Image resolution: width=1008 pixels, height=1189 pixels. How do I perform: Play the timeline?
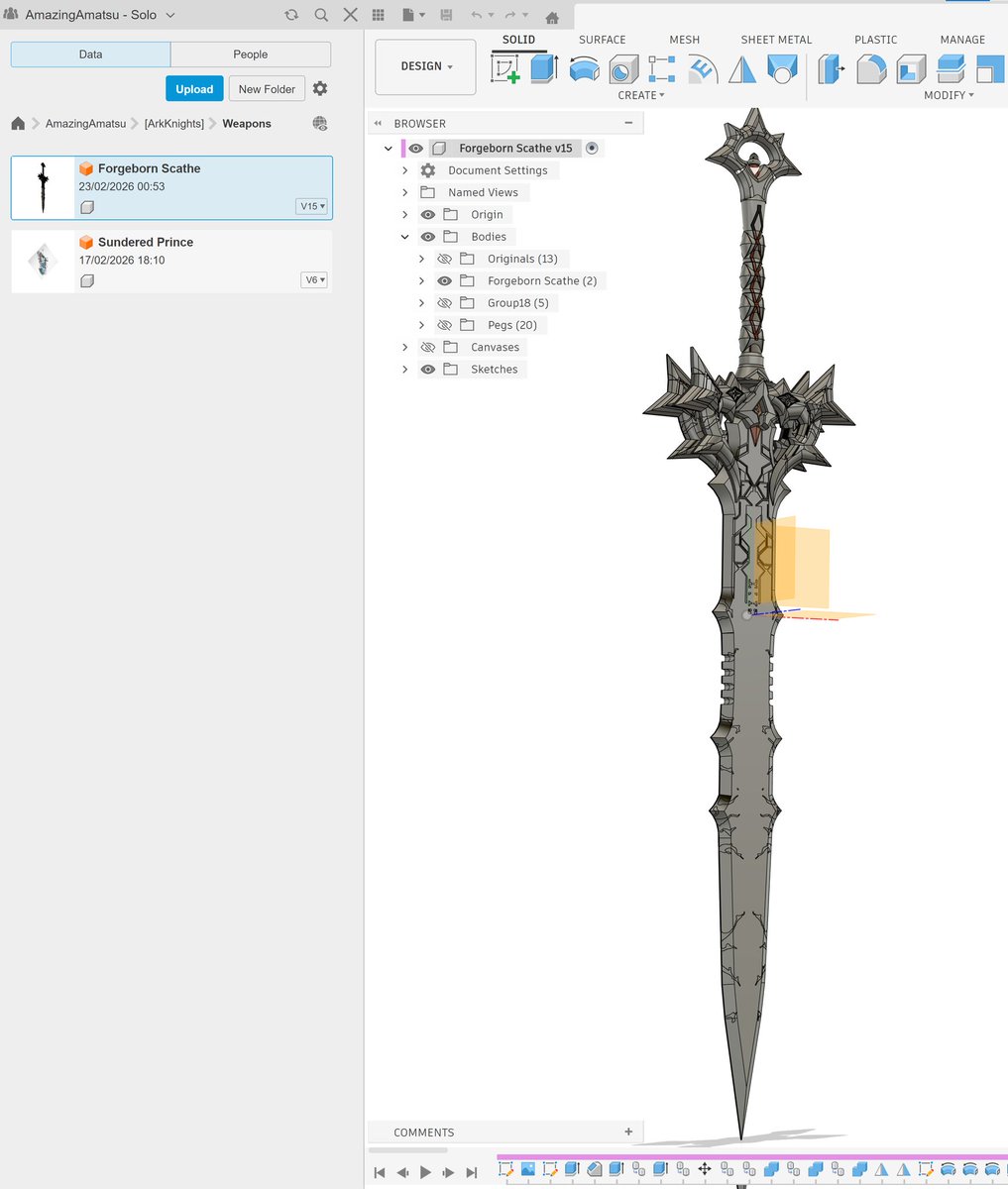click(425, 1172)
